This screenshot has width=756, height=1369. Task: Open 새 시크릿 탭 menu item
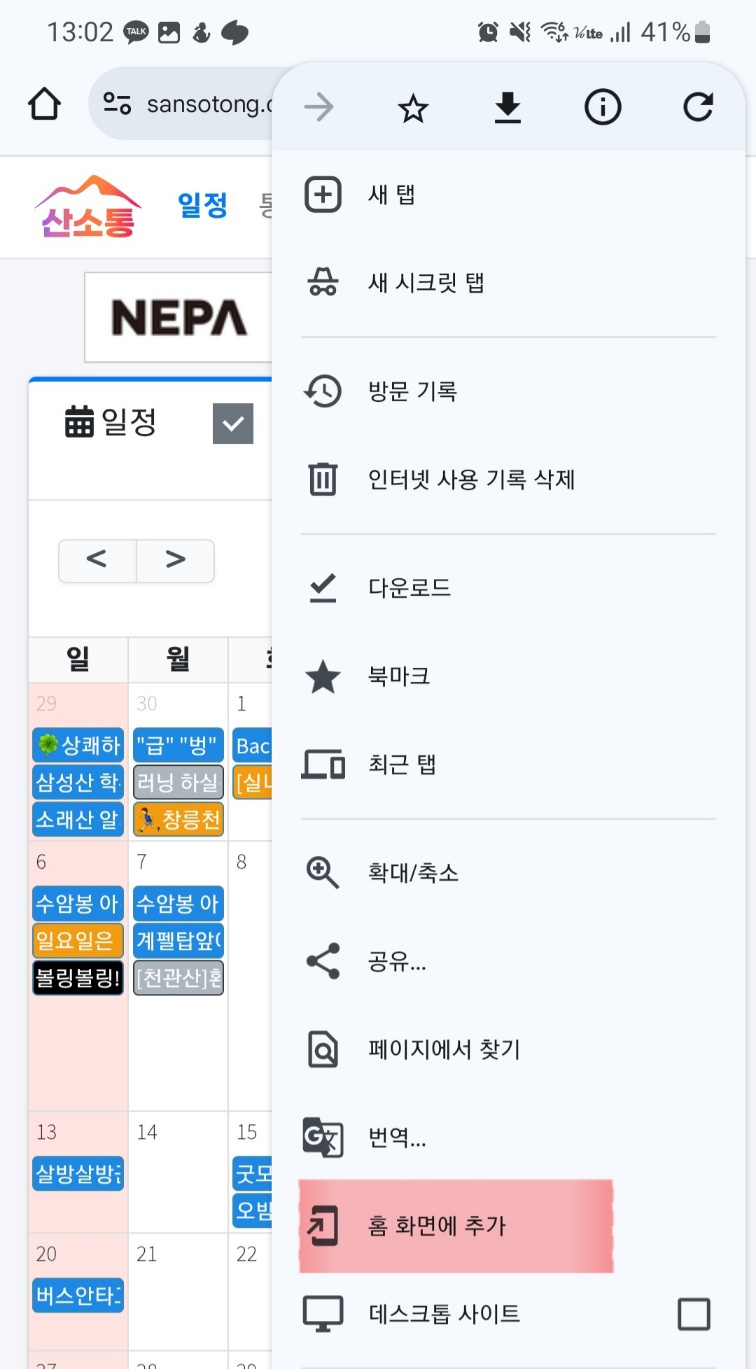click(x=426, y=283)
